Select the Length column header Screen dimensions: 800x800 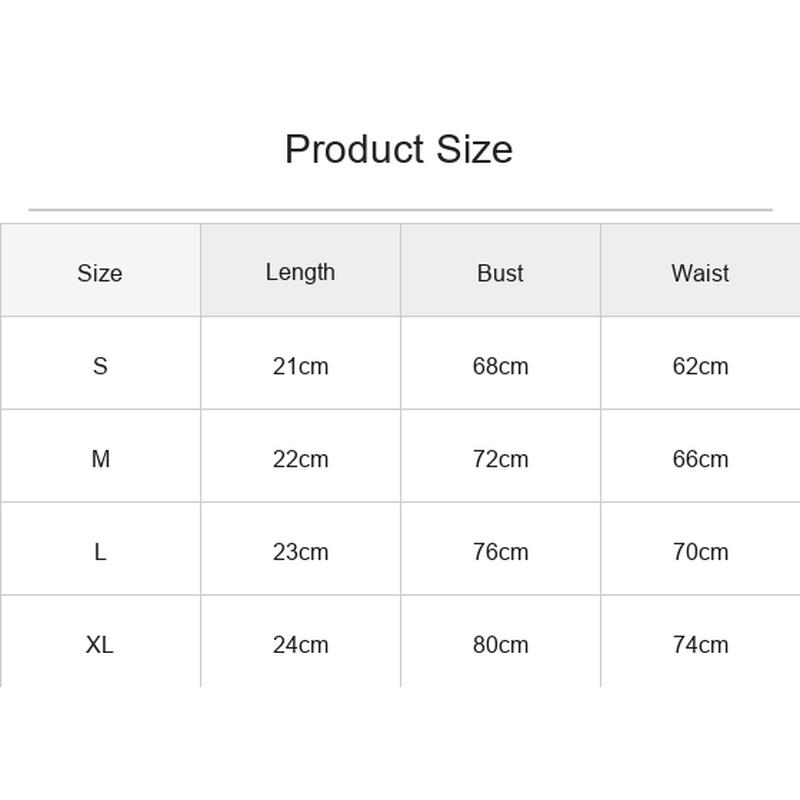[301, 273]
